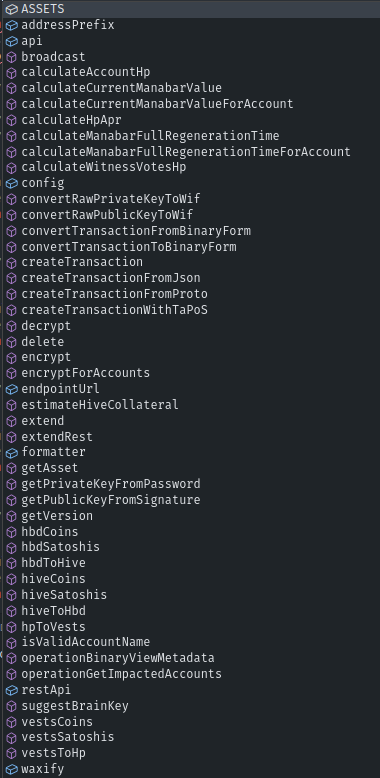The width and height of the screenshot is (380, 778).
Task: Go to calculateAccountHp in the outline
Action: pyautogui.click(x=85, y=72)
